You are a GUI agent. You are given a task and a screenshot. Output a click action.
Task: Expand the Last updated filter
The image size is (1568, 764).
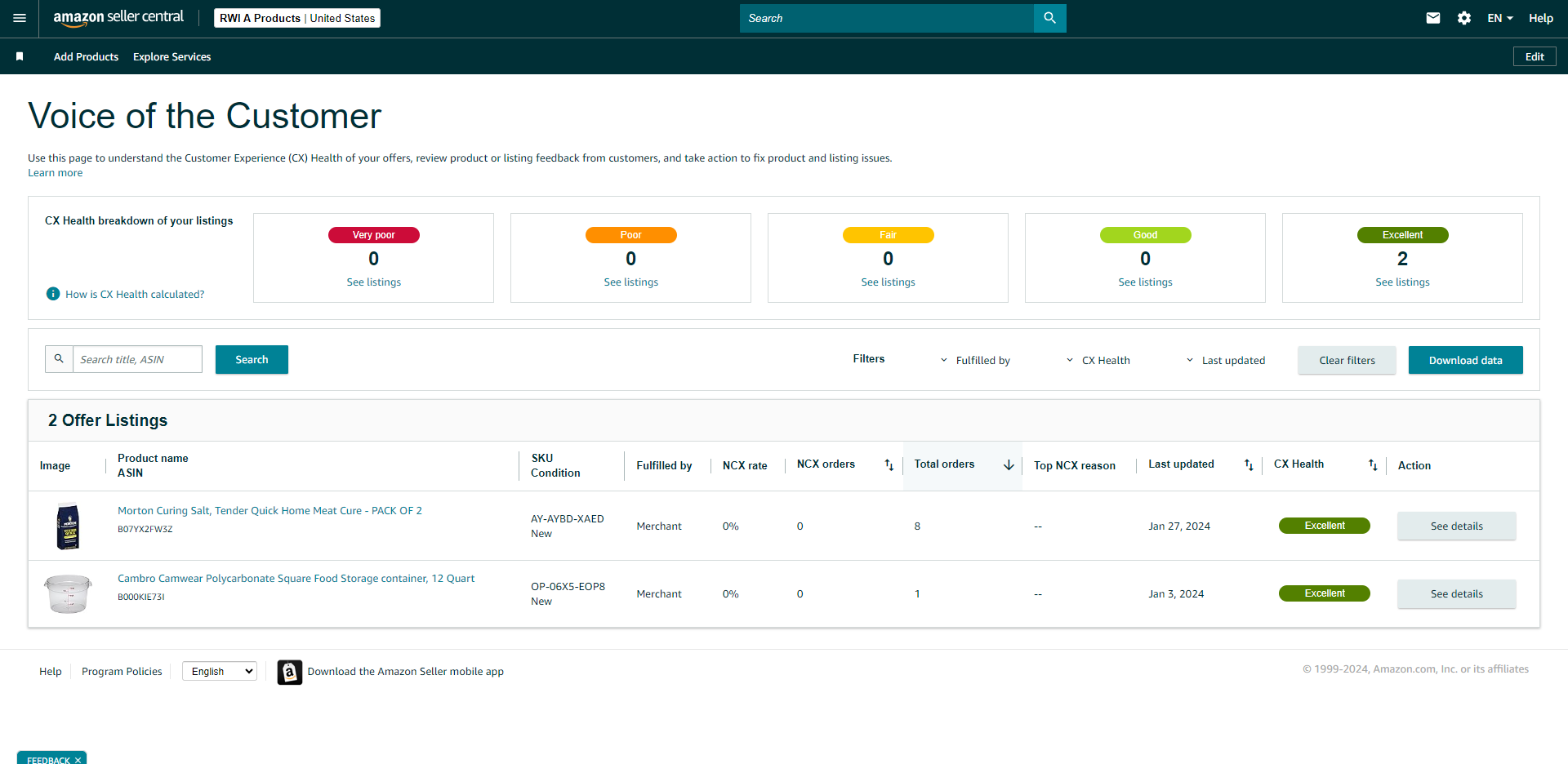pos(1226,360)
